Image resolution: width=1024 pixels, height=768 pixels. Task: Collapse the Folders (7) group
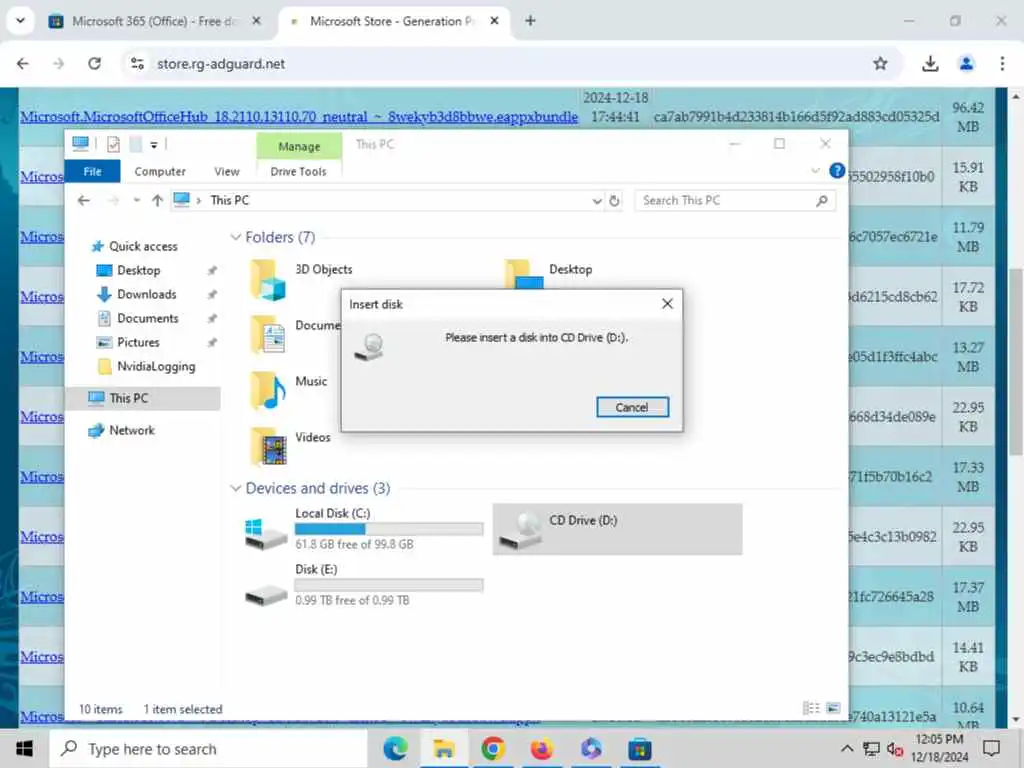coord(236,237)
